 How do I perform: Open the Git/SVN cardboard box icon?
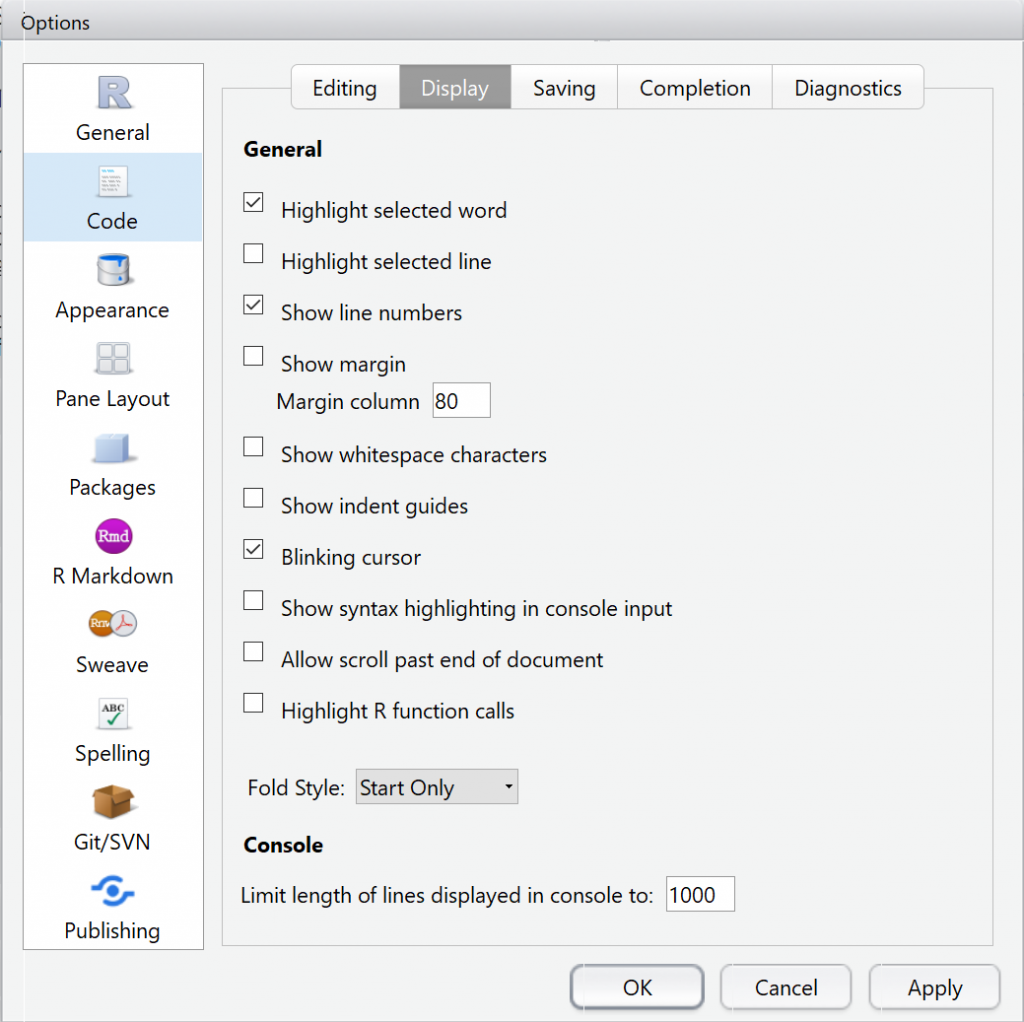click(x=113, y=801)
